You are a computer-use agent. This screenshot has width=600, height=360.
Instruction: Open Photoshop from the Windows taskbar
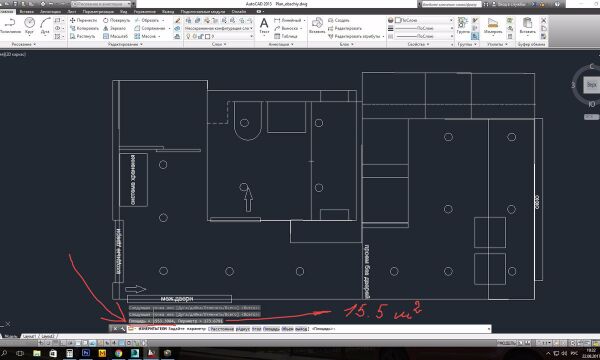(x=85, y=353)
